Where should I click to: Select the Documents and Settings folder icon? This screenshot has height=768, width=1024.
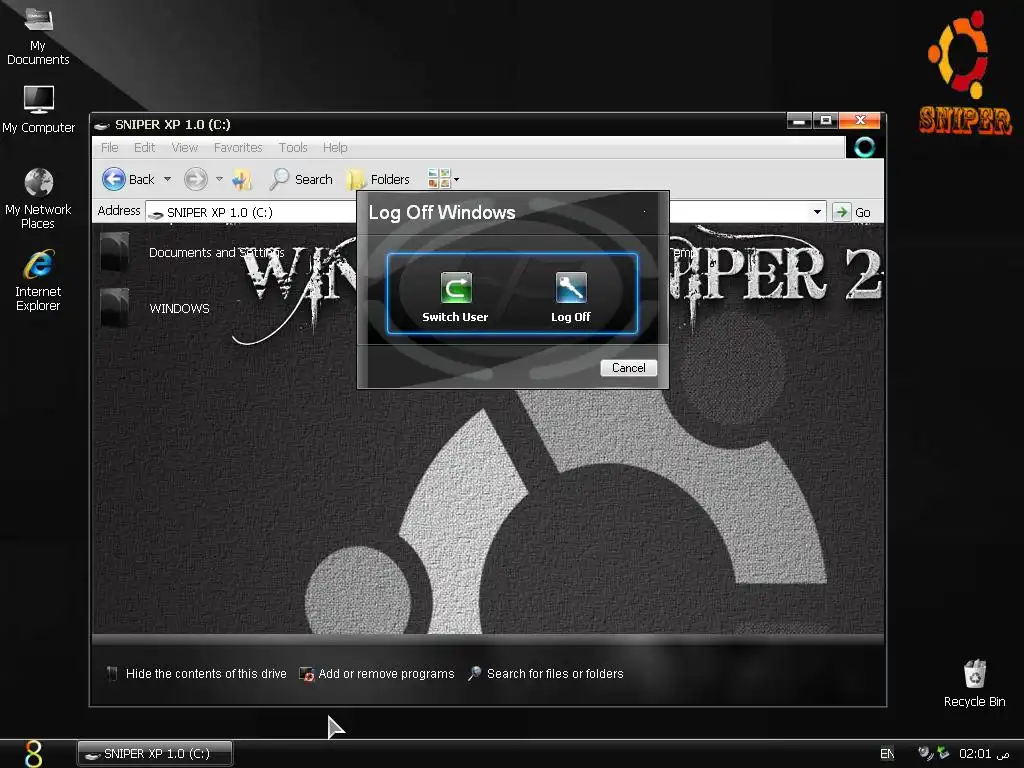tap(115, 251)
